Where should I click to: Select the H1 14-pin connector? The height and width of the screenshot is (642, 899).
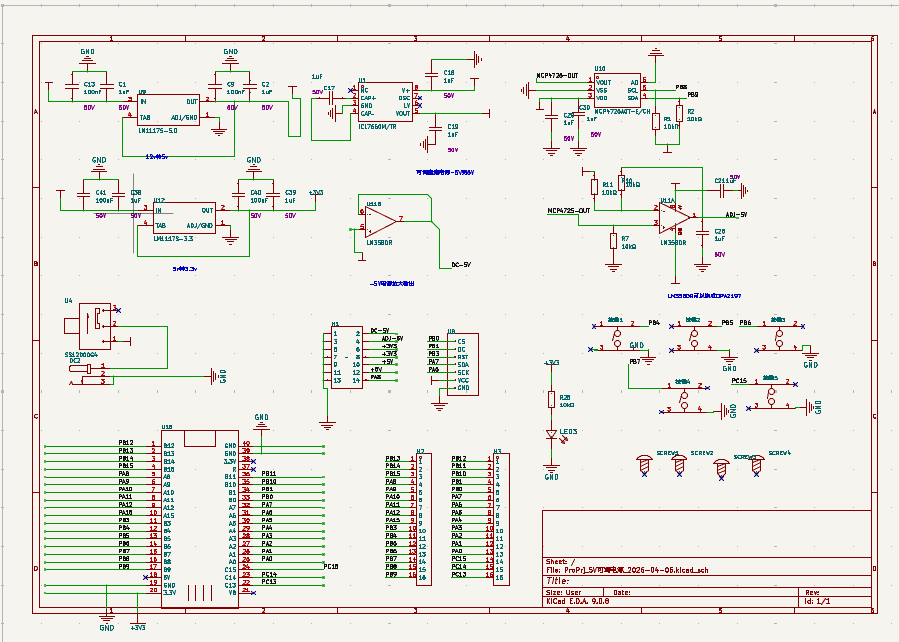coord(347,358)
